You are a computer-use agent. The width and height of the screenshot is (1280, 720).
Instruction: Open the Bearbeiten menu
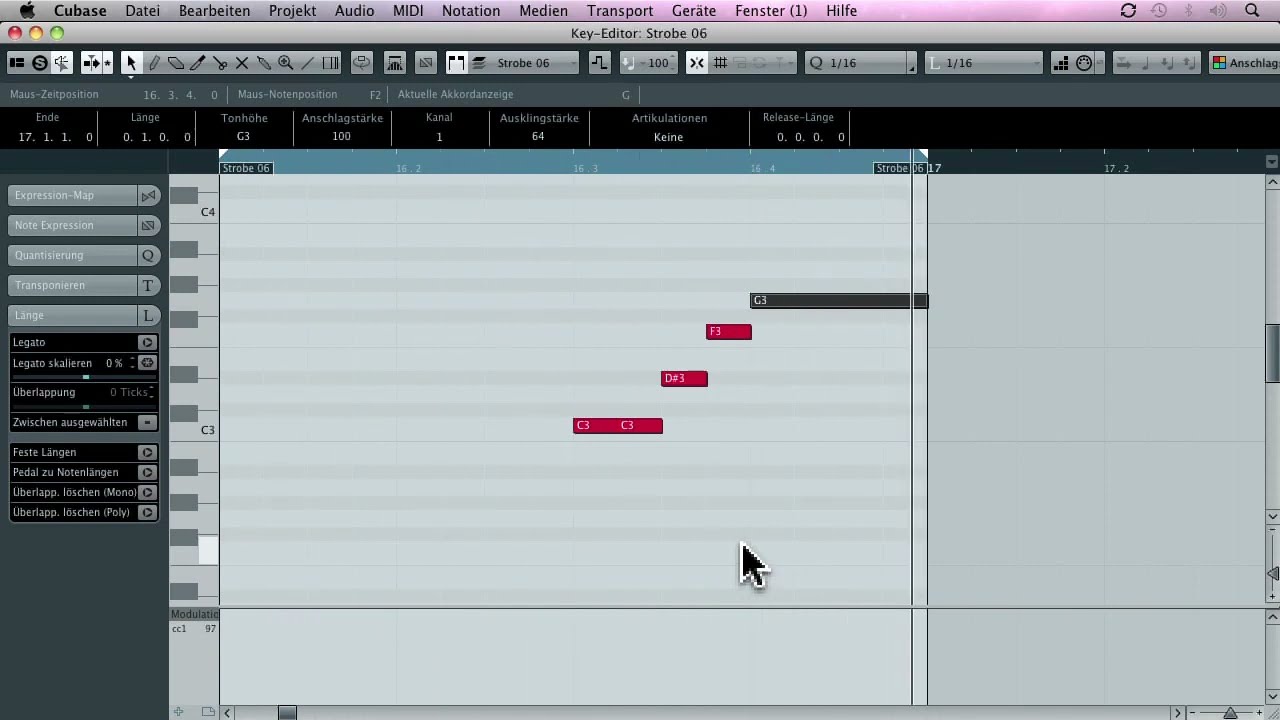[x=214, y=11]
